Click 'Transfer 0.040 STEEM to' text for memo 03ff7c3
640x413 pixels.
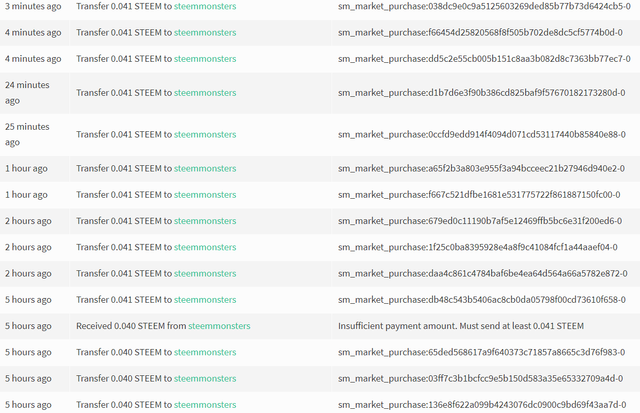point(124,378)
